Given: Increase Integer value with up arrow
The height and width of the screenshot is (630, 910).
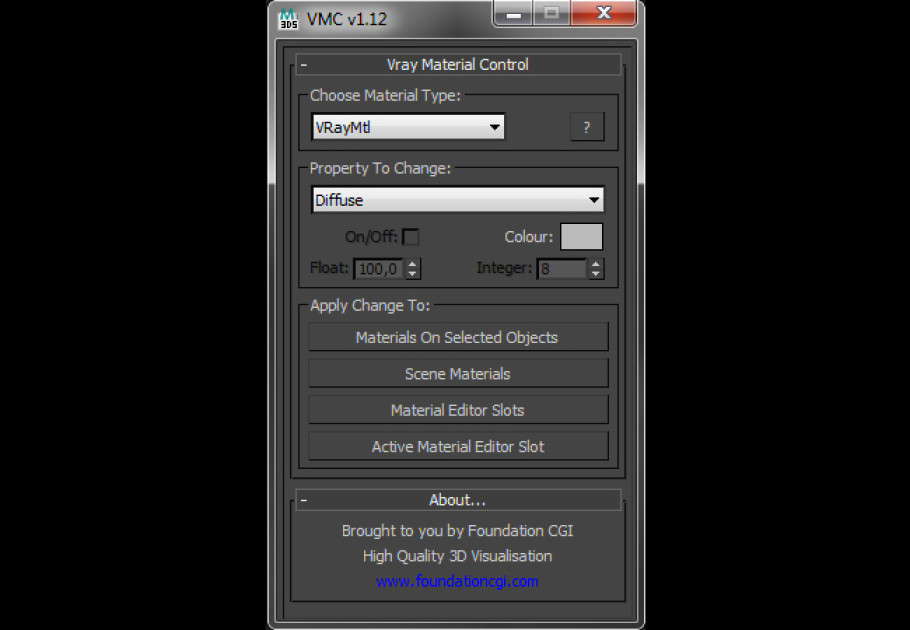Looking at the screenshot, I should (x=596, y=264).
